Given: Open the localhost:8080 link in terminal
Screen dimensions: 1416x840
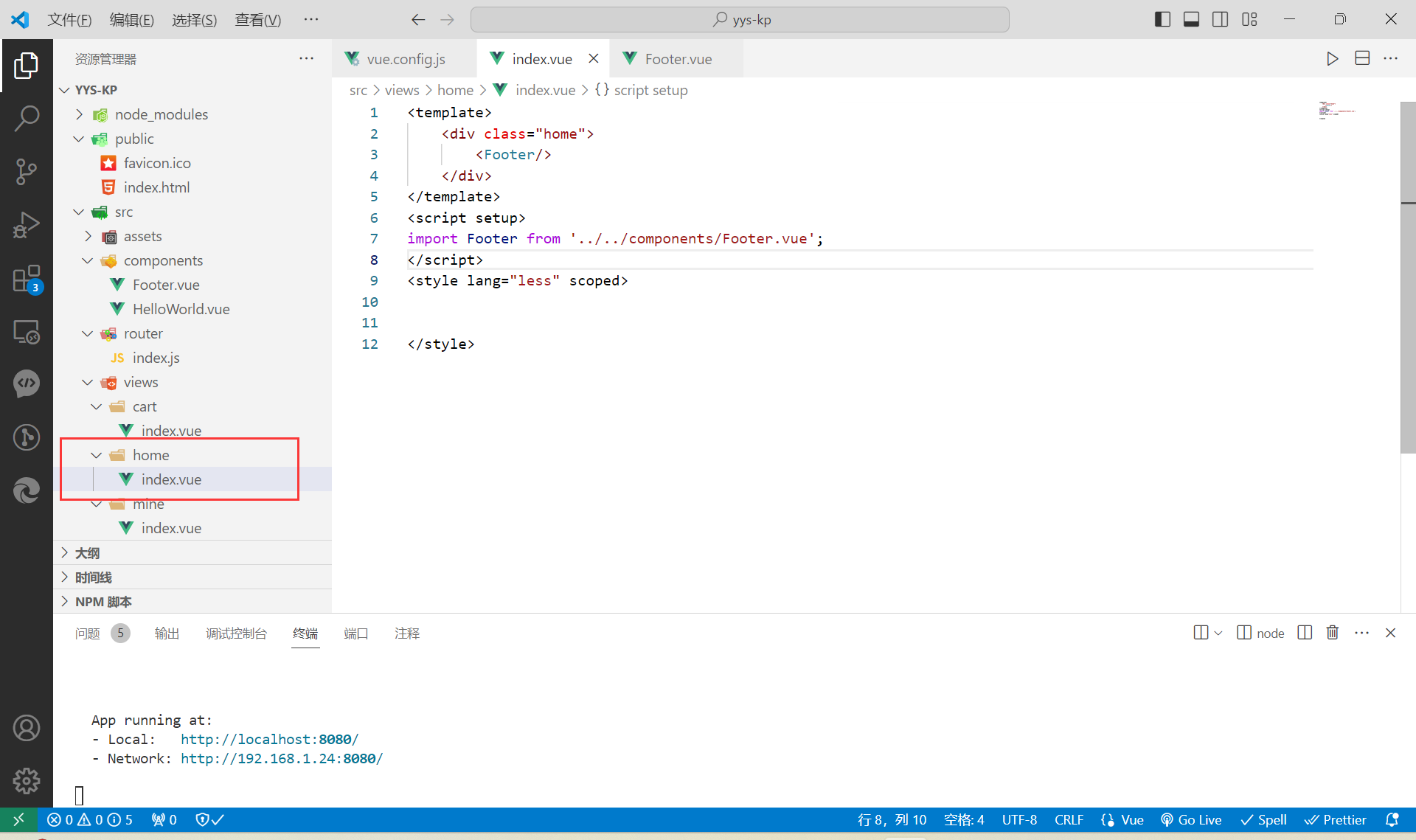Looking at the screenshot, I should coord(269,739).
